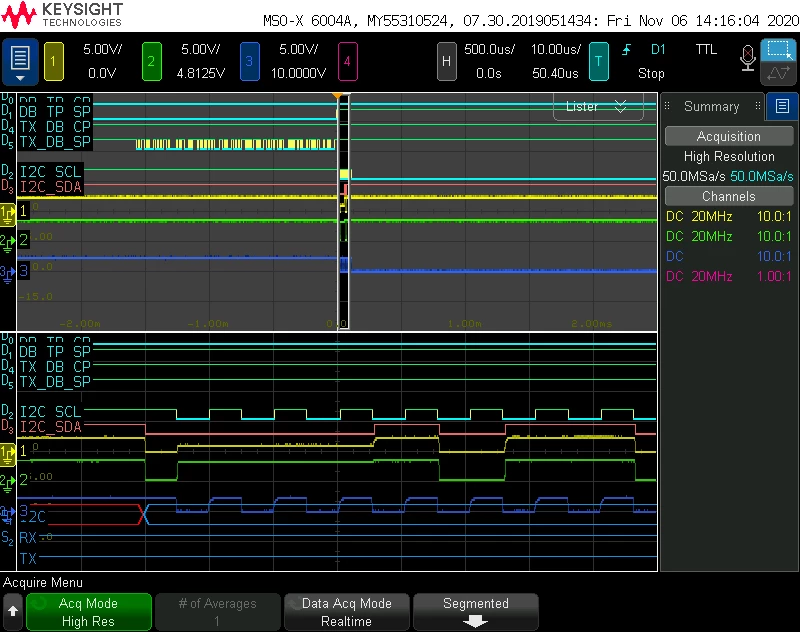800x632 pixels.
Task: Open the Acquisition section header
Action: 729,136
